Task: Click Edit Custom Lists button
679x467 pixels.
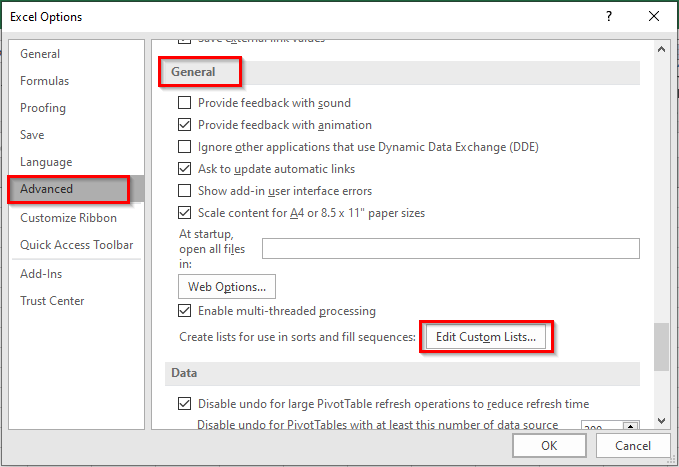Action: coord(486,337)
